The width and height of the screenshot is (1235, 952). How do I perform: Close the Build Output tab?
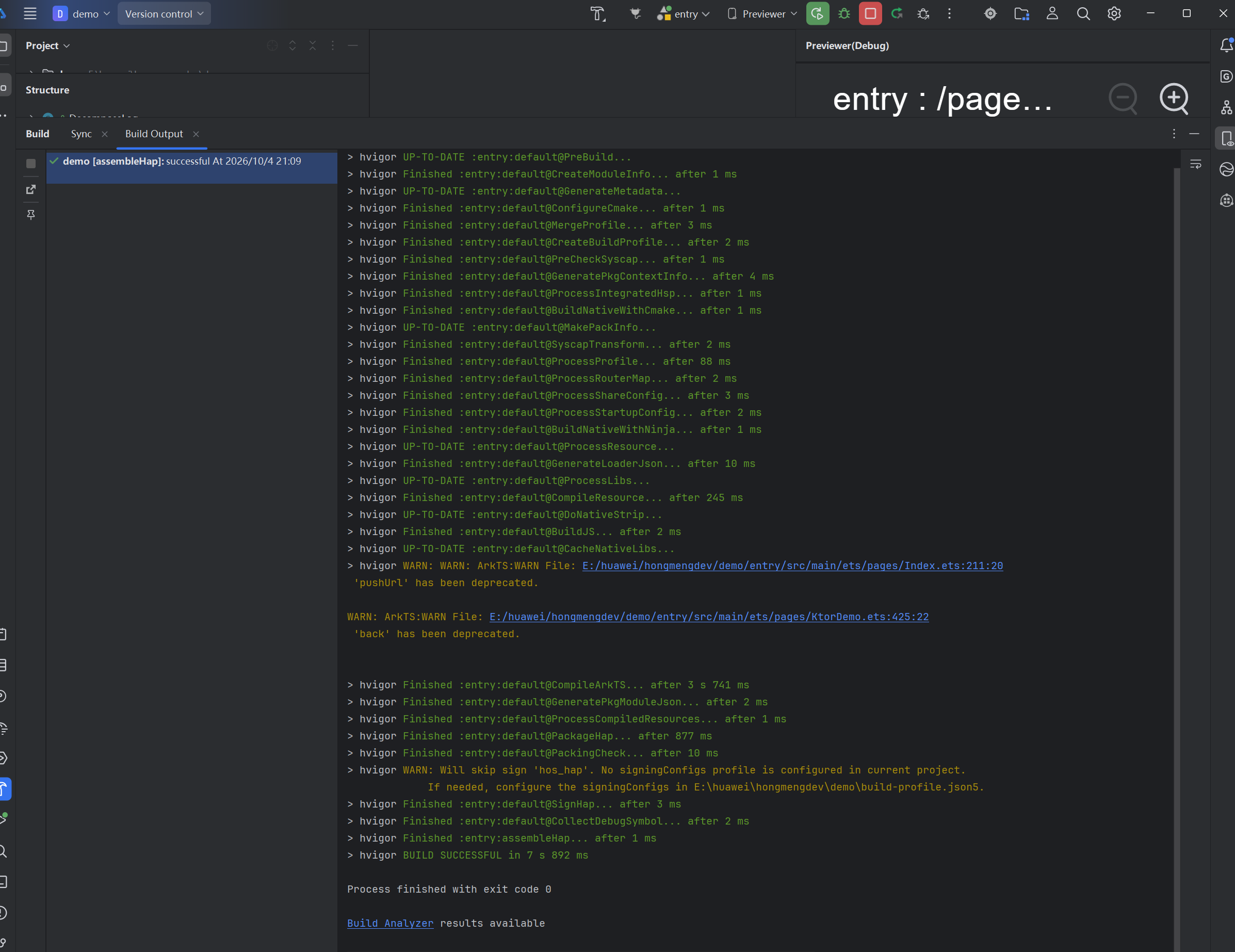click(196, 134)
